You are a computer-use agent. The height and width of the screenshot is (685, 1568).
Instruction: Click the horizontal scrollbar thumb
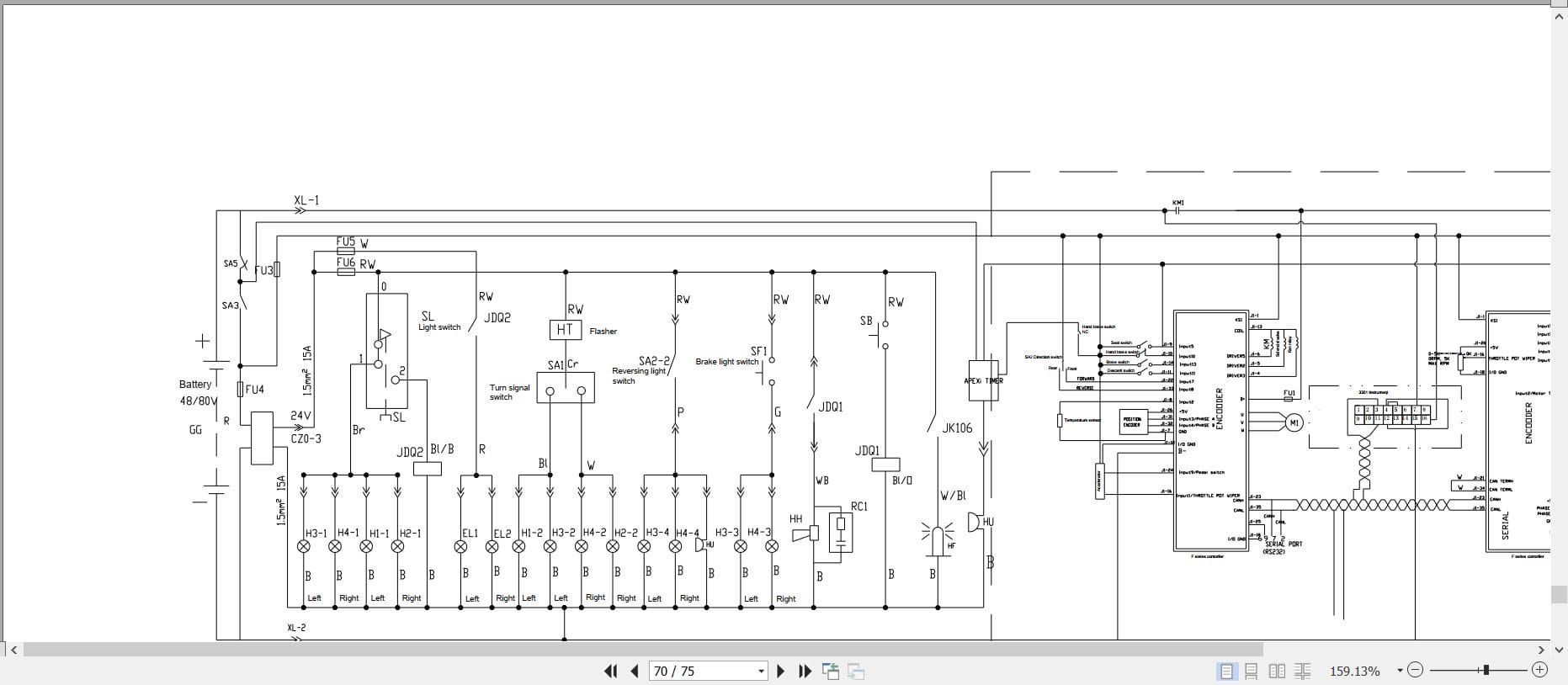point(643,650)
